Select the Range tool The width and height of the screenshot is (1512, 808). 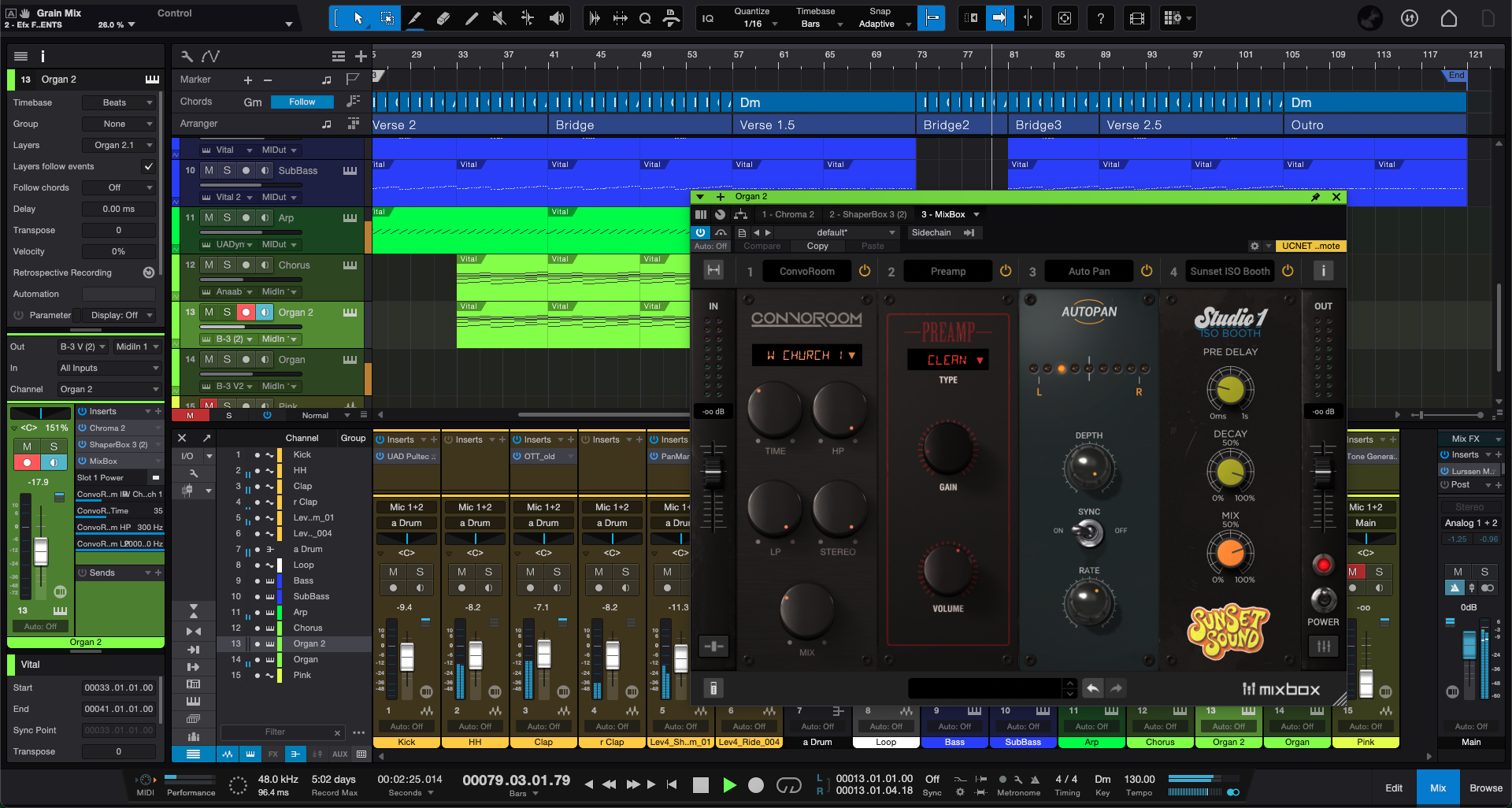[x=387, y=18]
